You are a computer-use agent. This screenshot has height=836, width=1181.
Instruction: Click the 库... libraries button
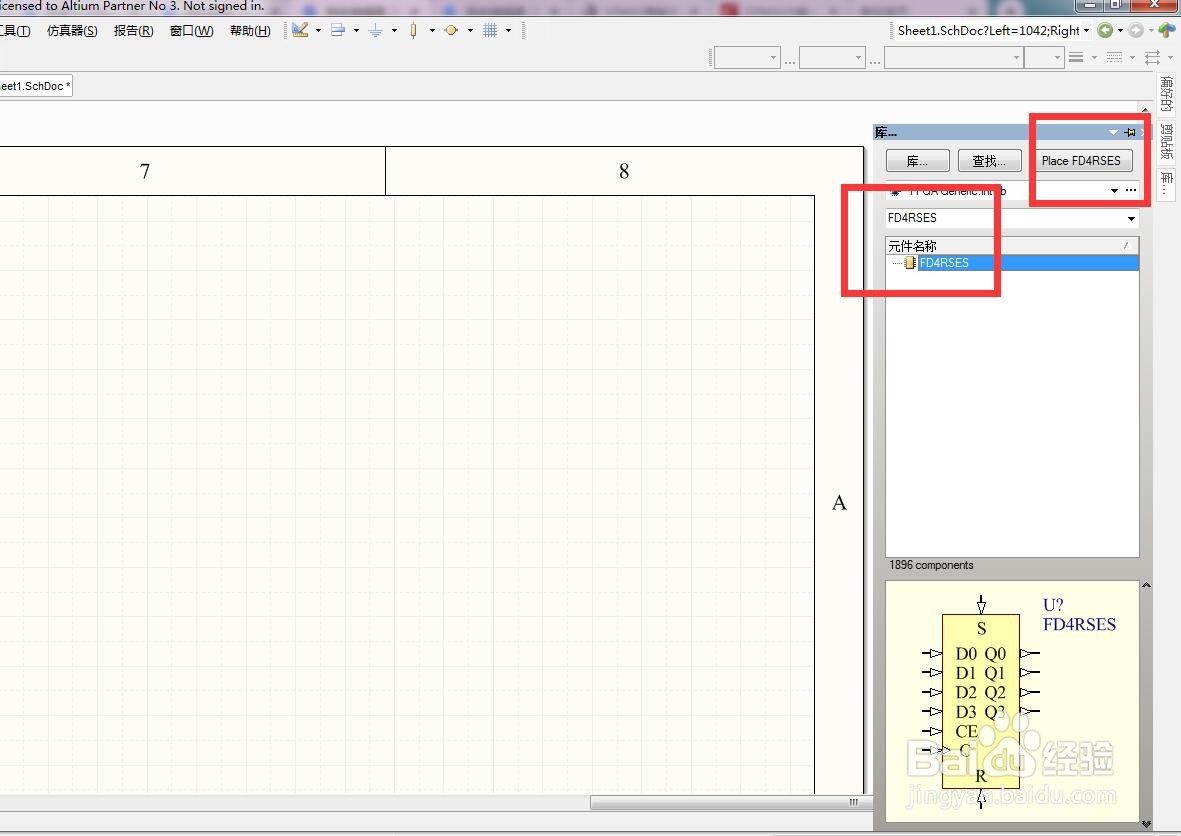coord(917,161)
